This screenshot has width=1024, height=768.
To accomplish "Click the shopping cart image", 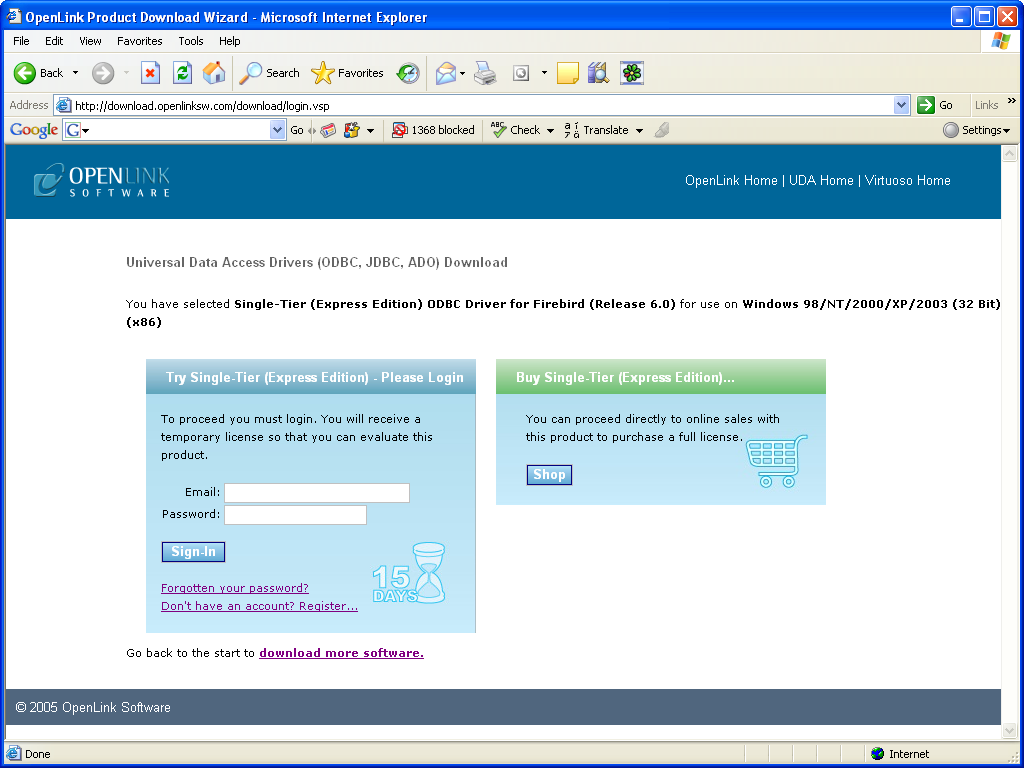I will point(776,461).
